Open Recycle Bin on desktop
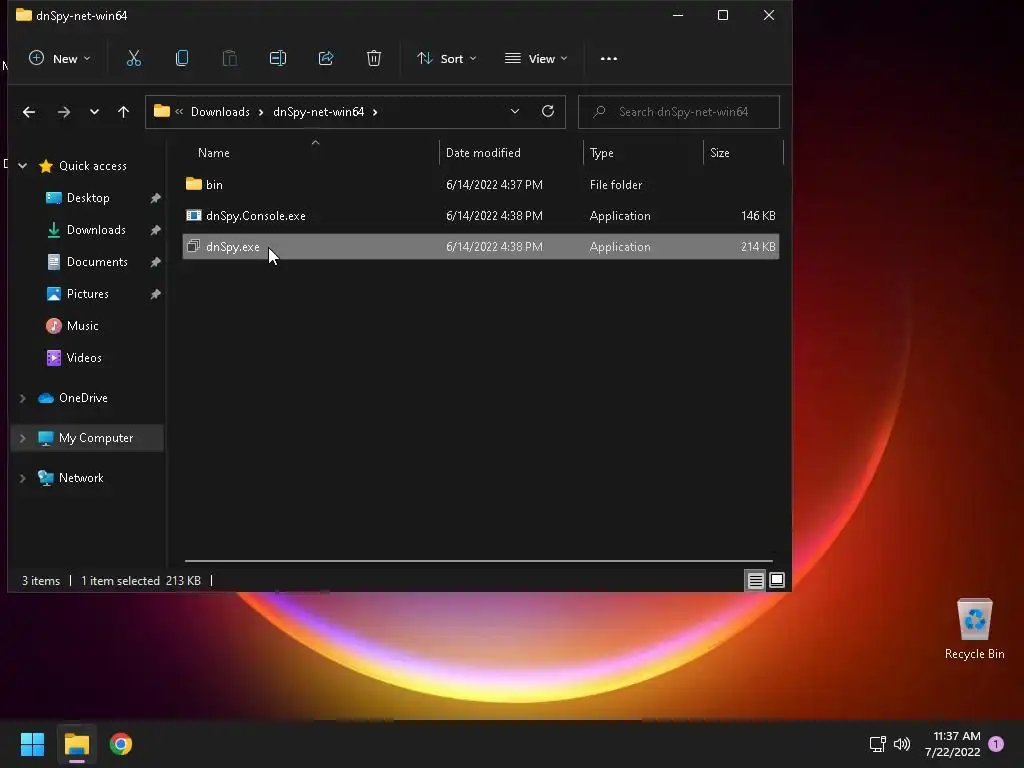1024x768 pixels. [x=974, y=628]
